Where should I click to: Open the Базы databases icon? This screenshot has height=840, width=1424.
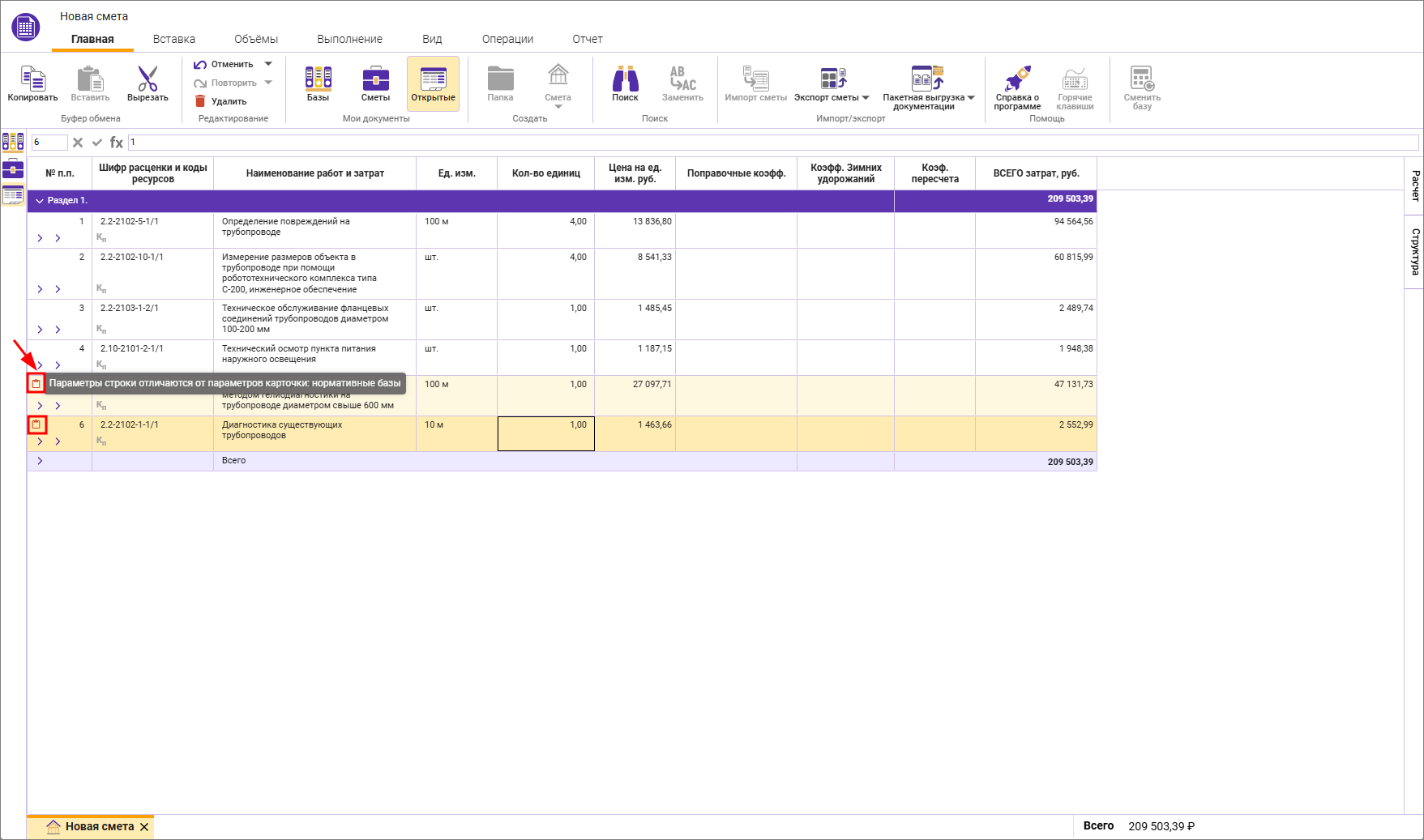pos(318,79)
